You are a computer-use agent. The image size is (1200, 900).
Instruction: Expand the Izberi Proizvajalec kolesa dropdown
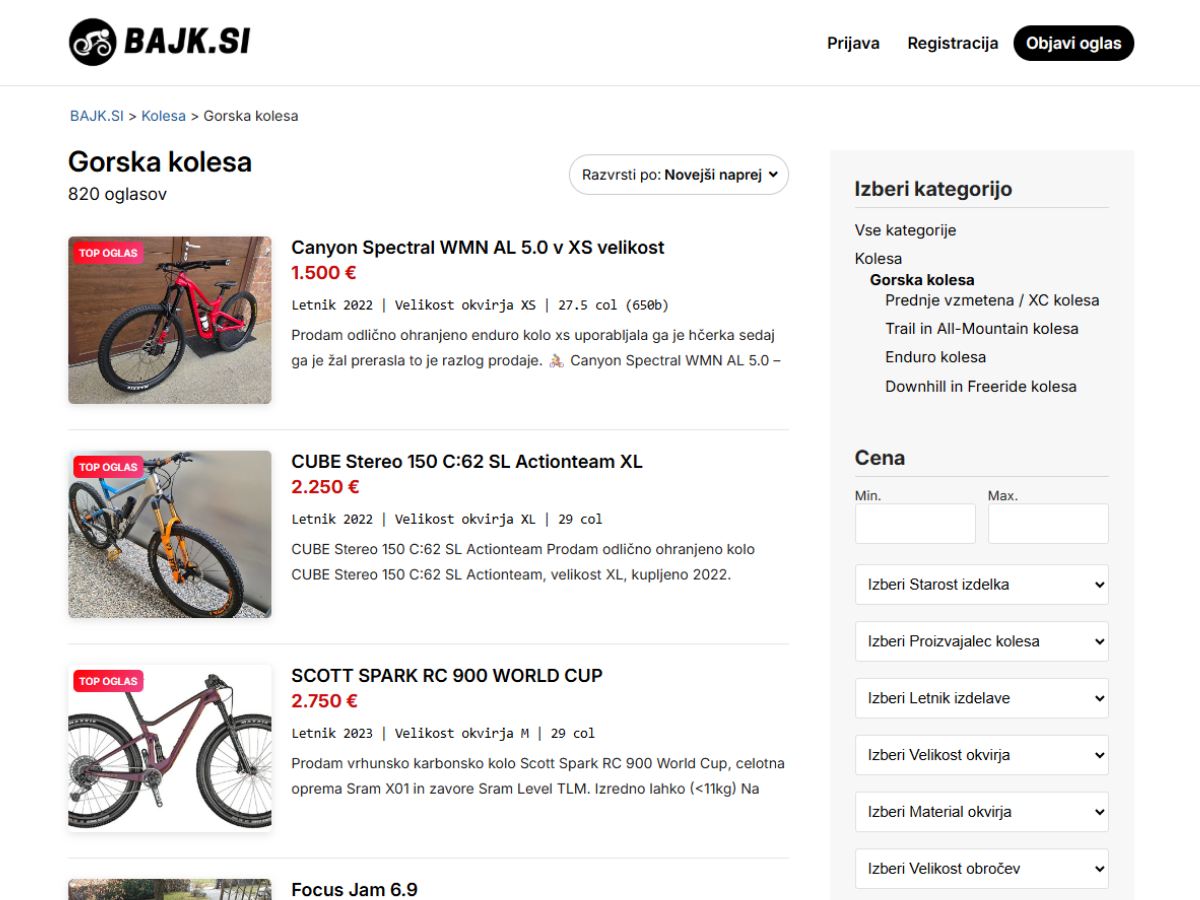pyautogui.click(x=981, y=641)
